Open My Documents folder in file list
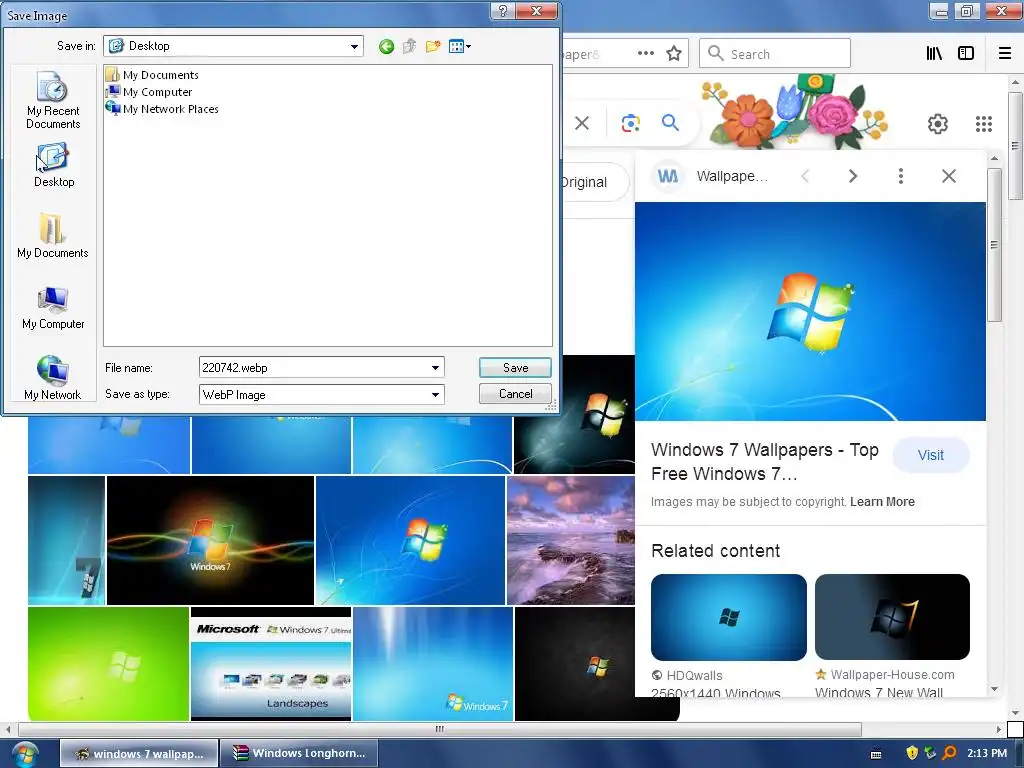Image resolution: width=1024 pixels, height=768 pixels. [152, 74]
